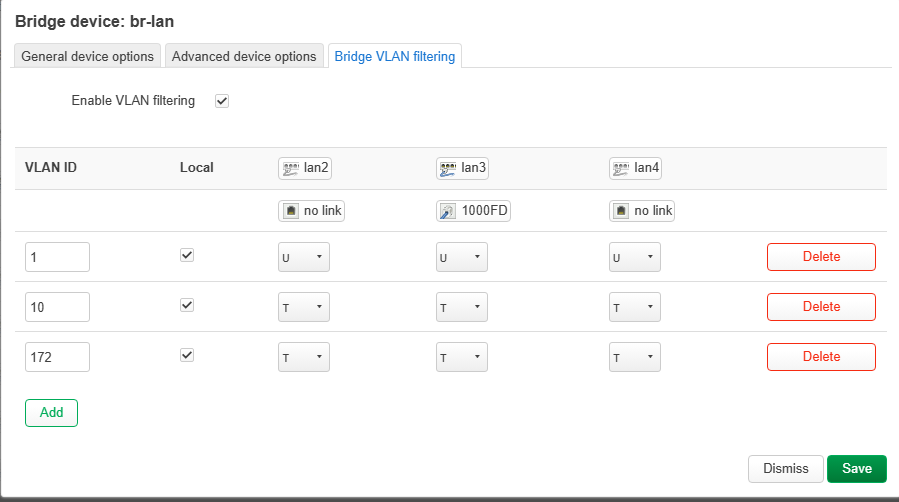The image size is (899, 502).
Task: Click VLAN ID field containing 10
Action: (57, 307)
